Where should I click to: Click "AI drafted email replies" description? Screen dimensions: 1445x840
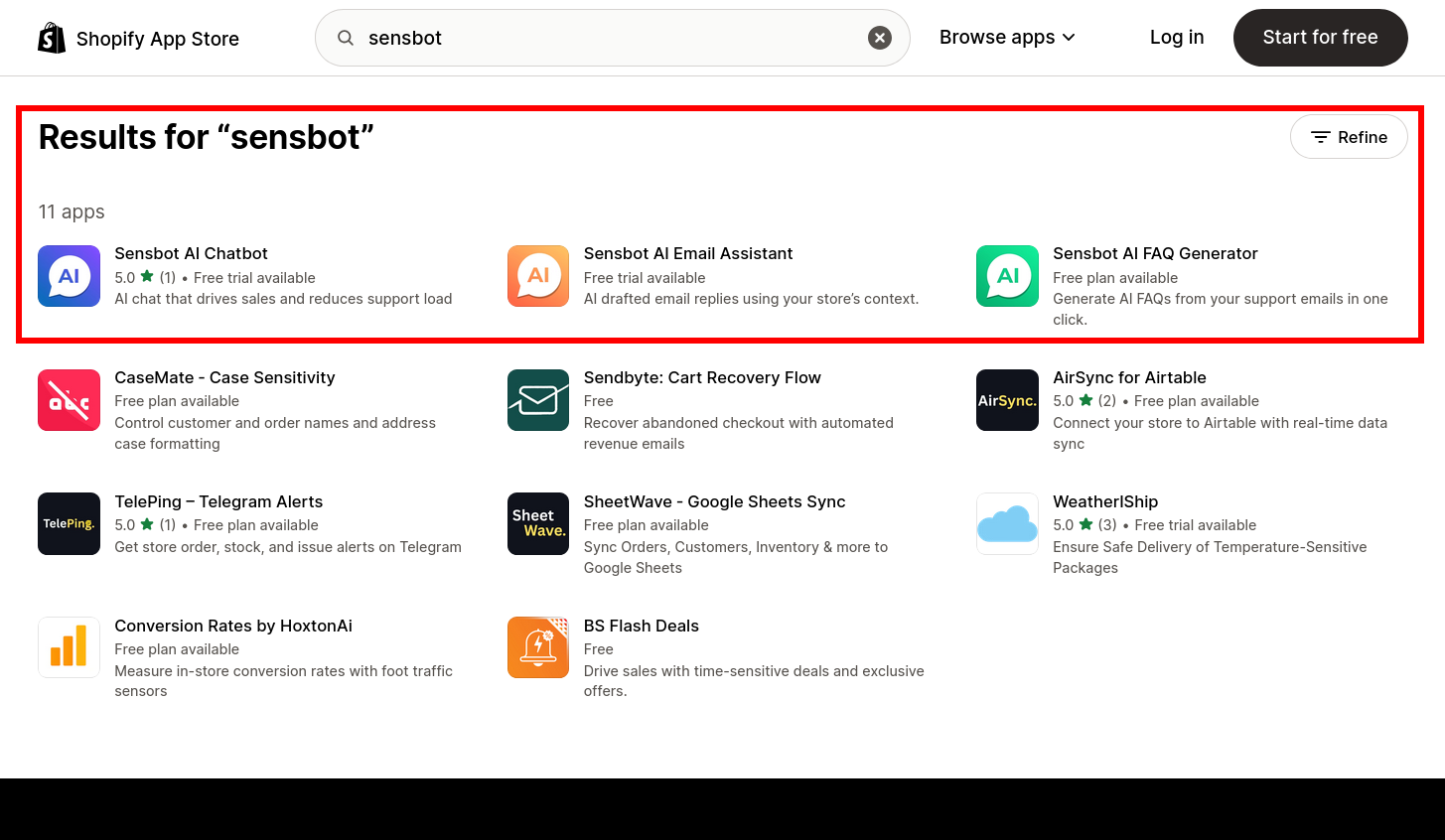click(751, 299)
